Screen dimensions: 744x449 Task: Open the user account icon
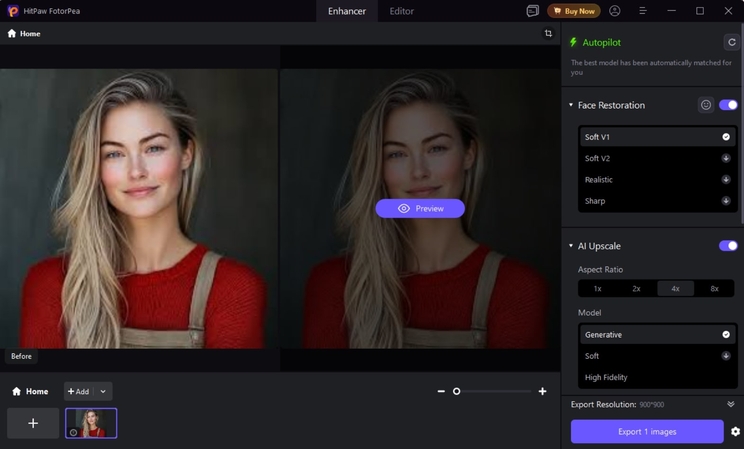(x=614, y=11)
